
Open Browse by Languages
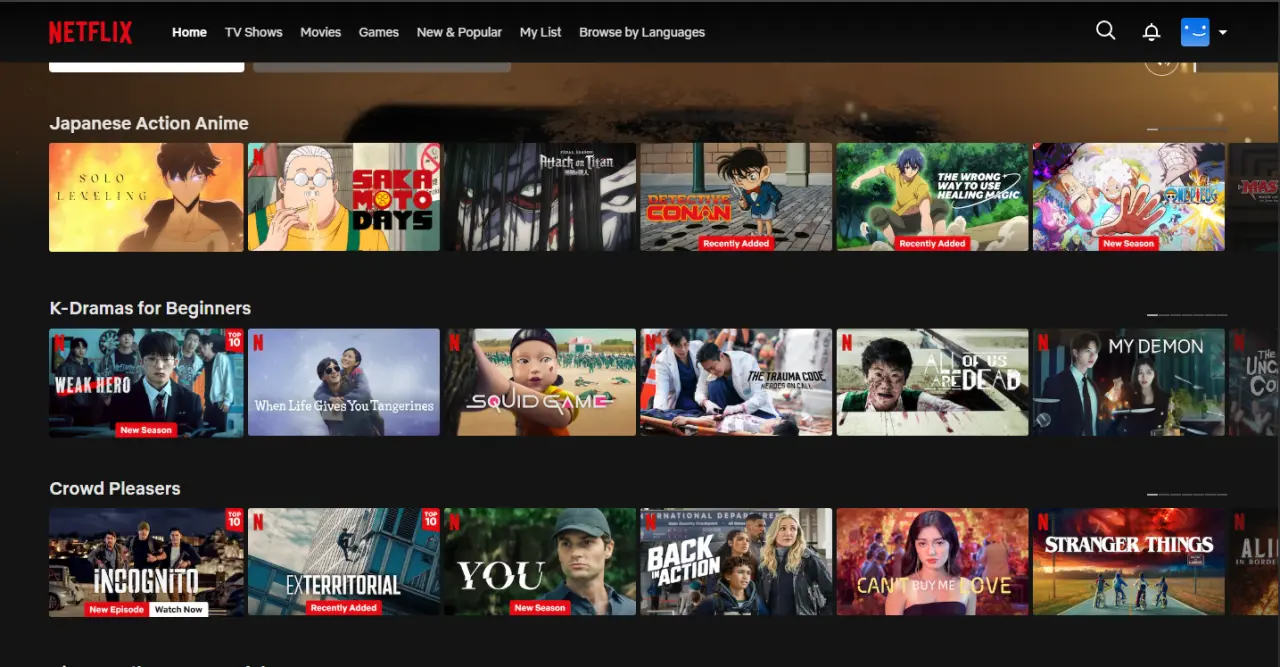click(x=642, y=32)
